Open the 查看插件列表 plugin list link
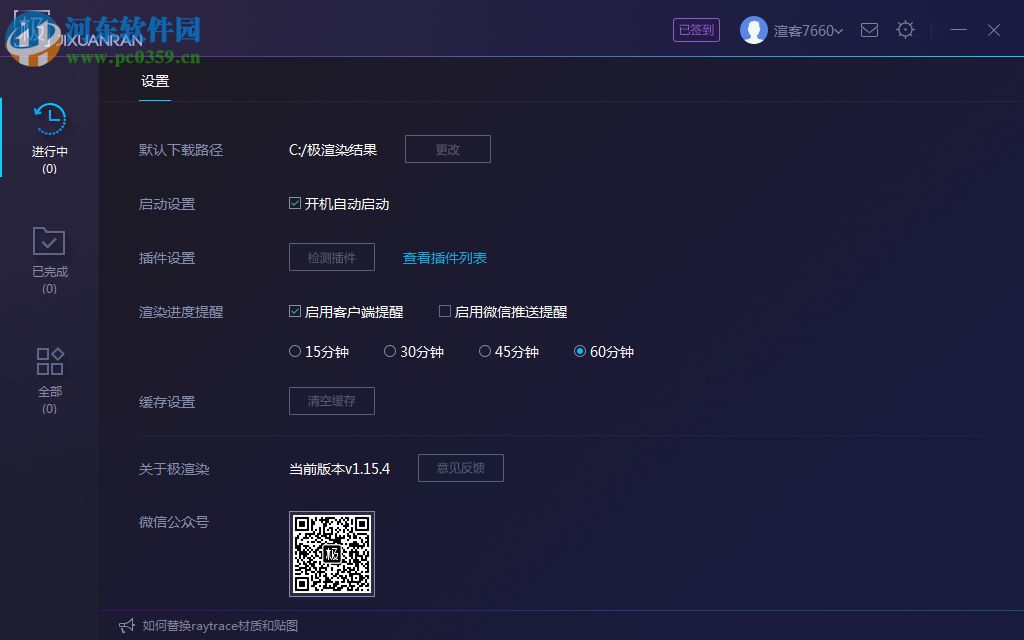The height and width of the screenshot is (640, 1024). point(443,257)
